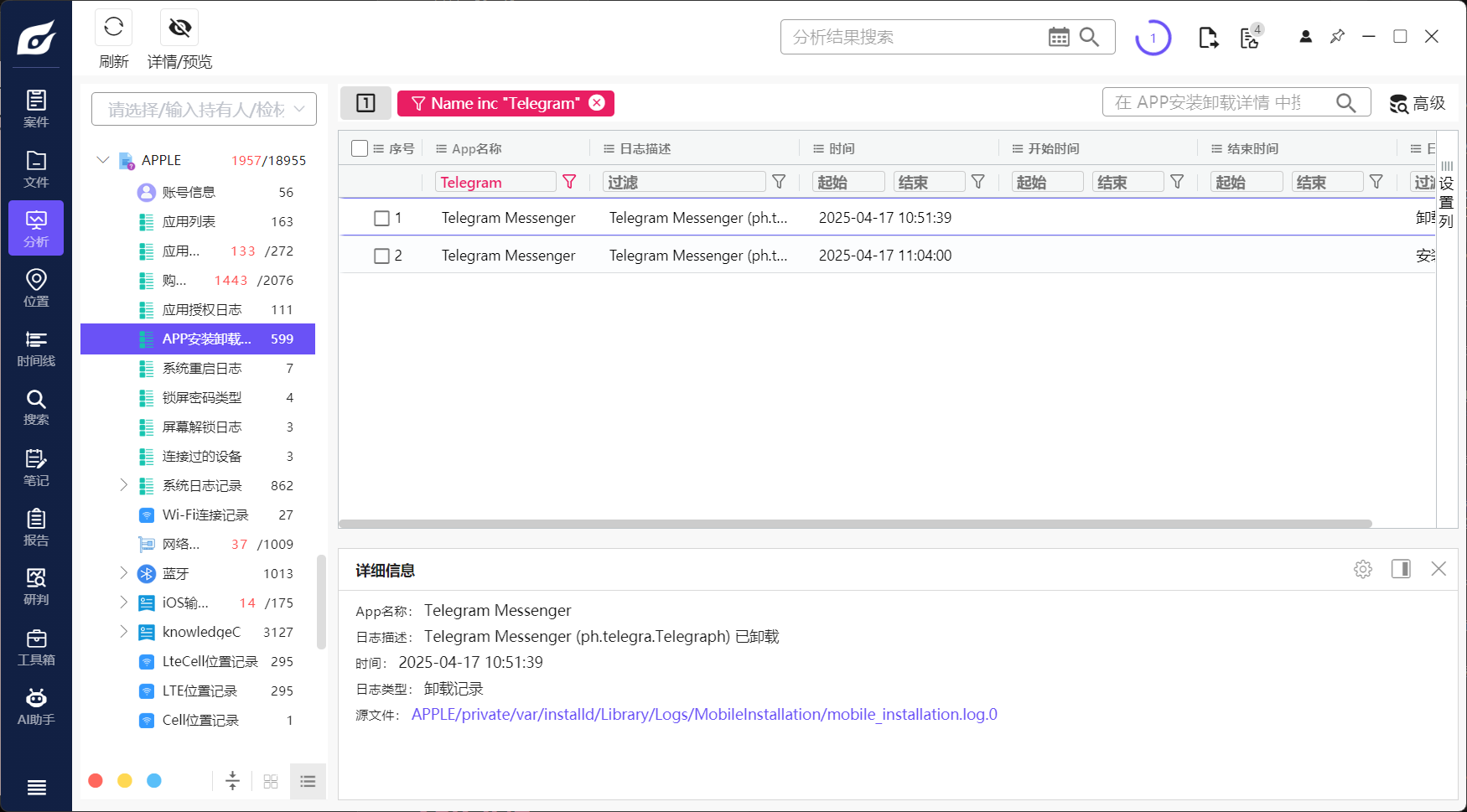
Task: Select APP安装卸载... in the tree
Action: (198, 339)
